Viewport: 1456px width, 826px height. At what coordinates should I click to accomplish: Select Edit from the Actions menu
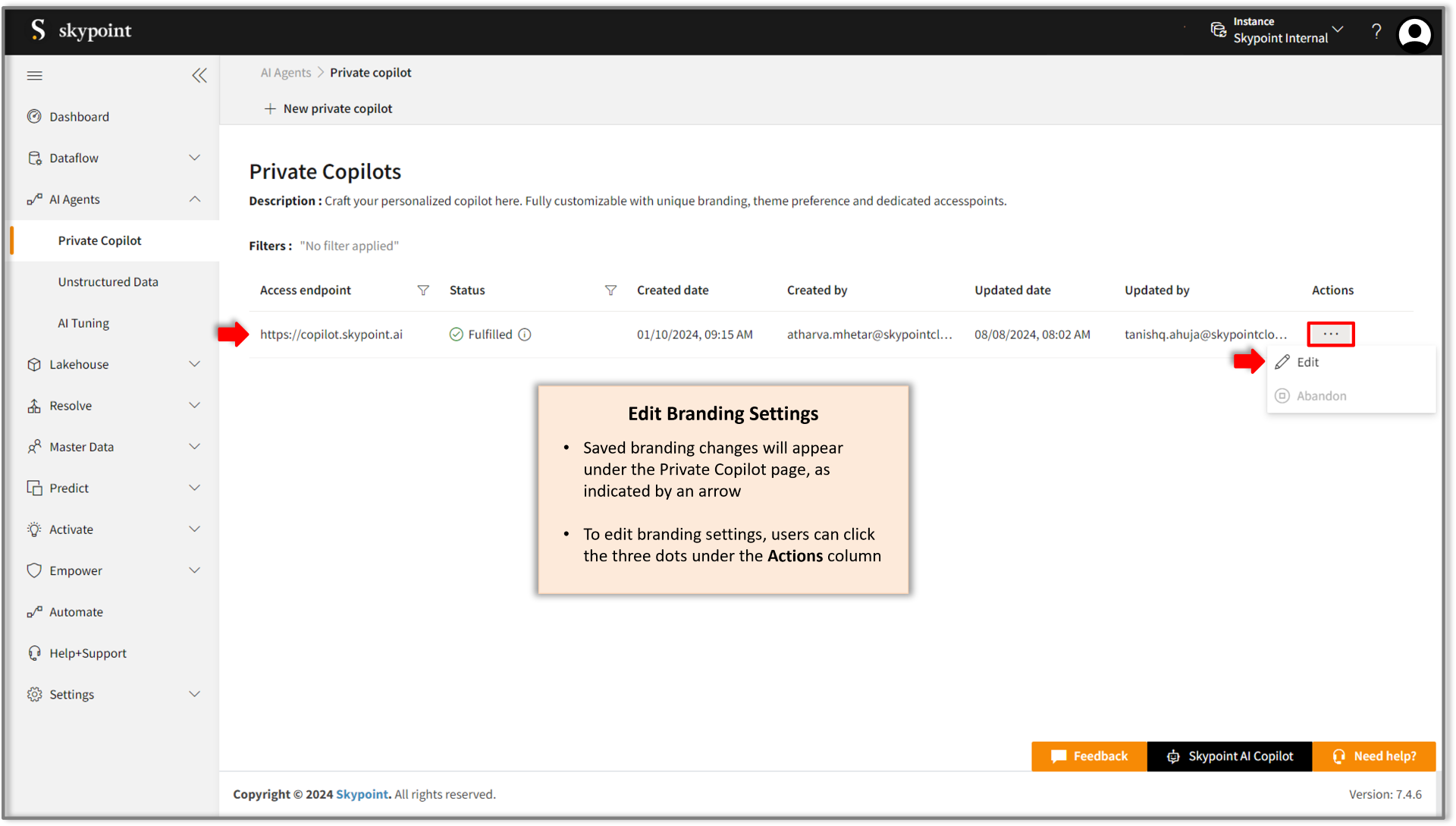[1307, 361]
